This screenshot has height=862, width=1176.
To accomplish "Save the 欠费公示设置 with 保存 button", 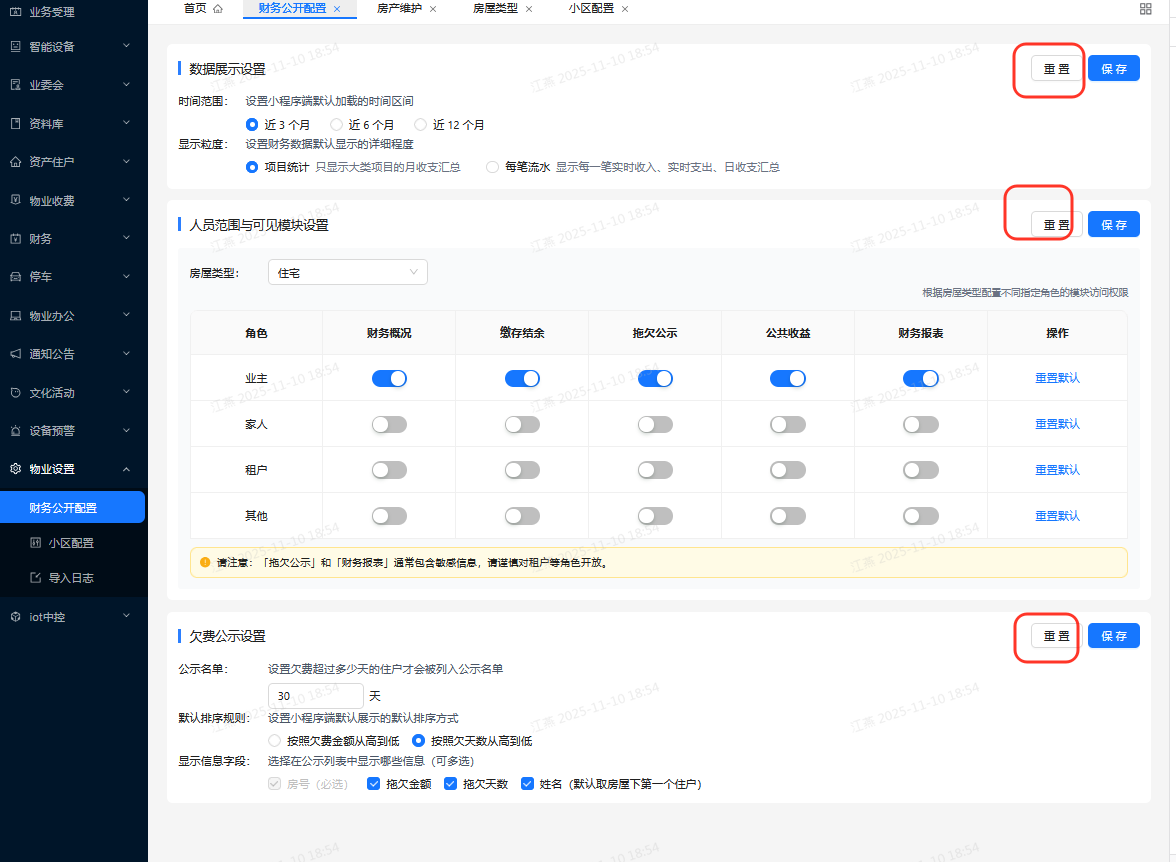I will 1113,635.
